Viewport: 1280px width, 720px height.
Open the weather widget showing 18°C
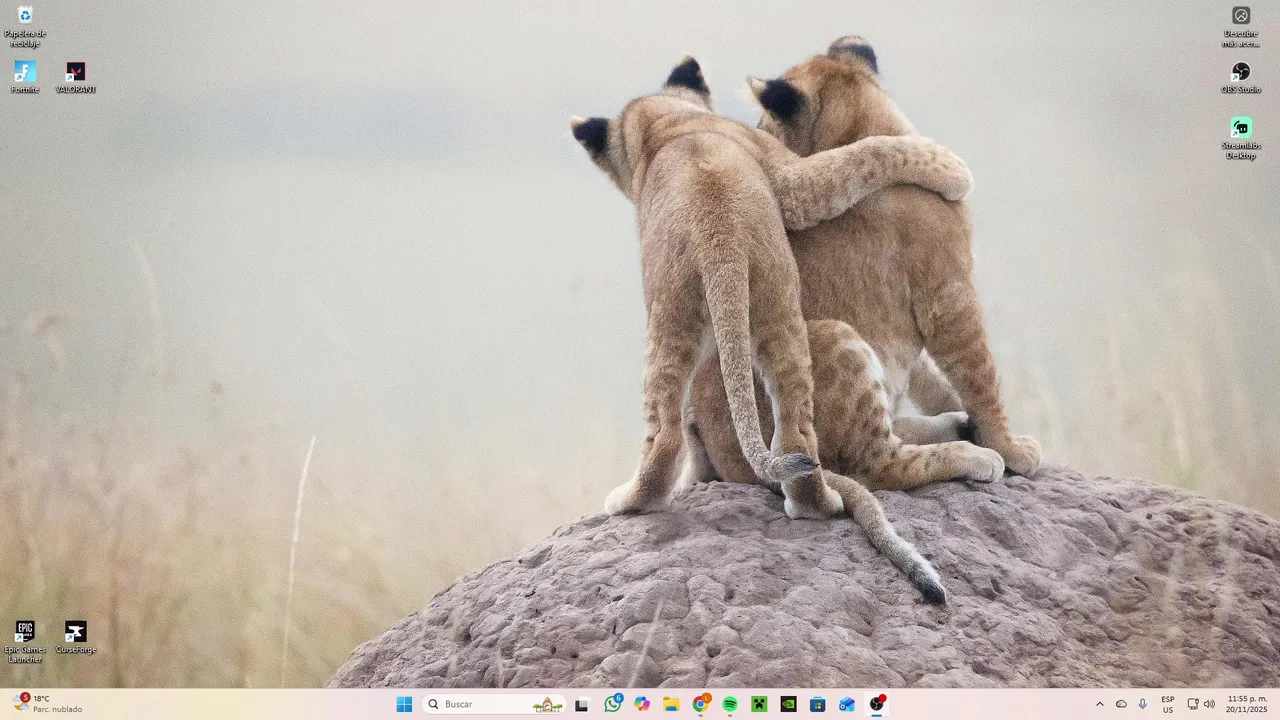[x=48, y=704]
